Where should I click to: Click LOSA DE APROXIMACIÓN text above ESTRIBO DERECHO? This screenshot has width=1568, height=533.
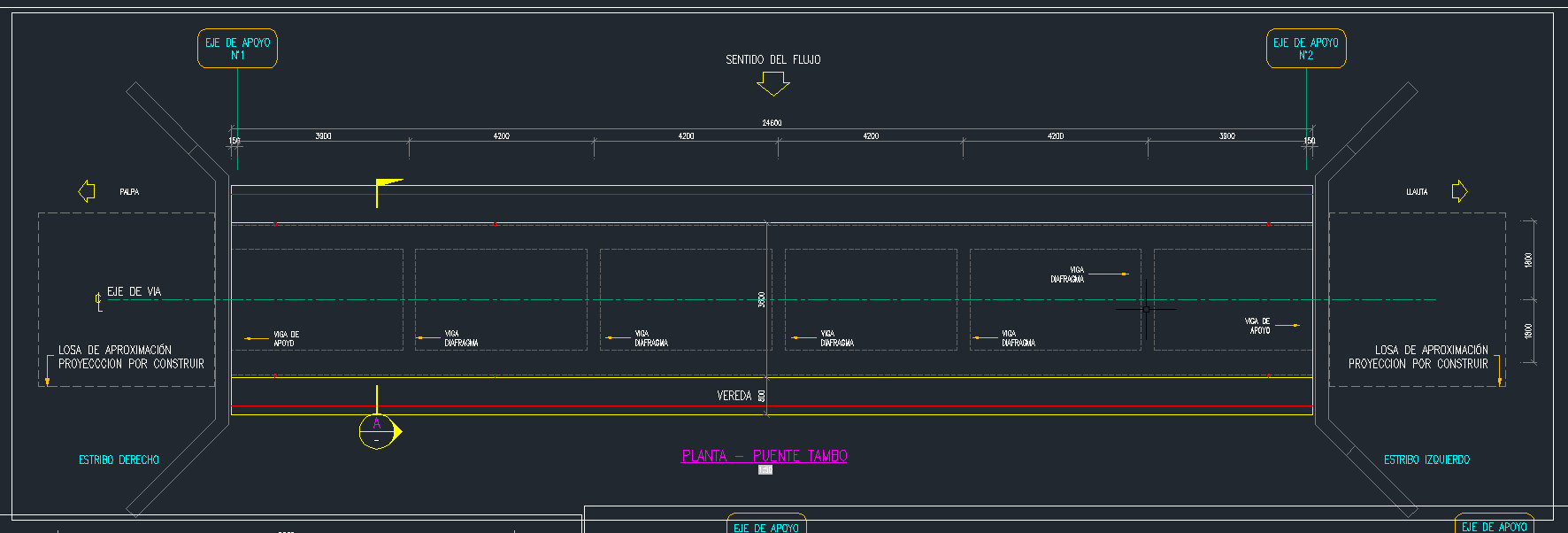115,350
